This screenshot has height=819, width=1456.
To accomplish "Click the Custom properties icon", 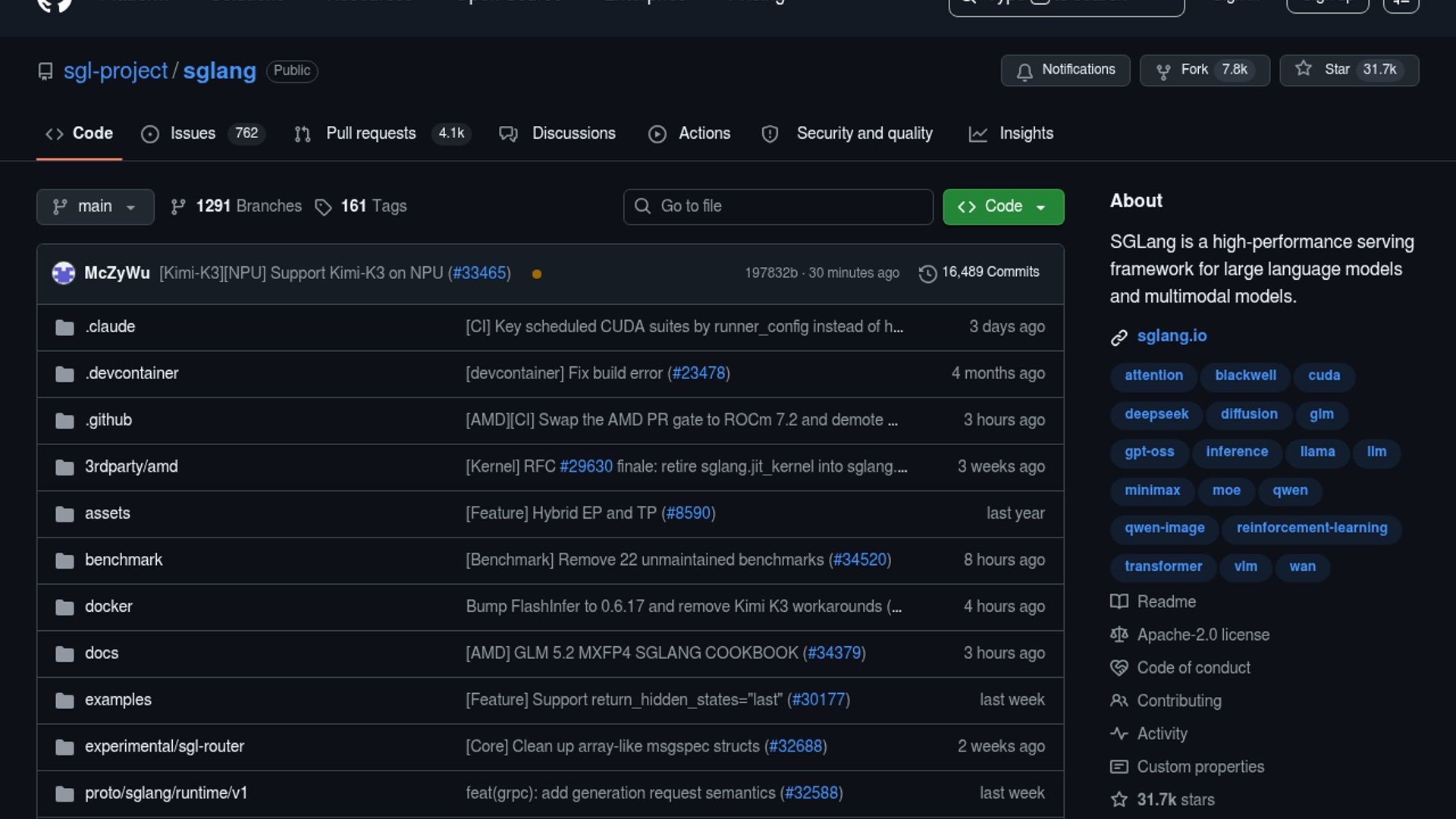I will click(1119, 767).
